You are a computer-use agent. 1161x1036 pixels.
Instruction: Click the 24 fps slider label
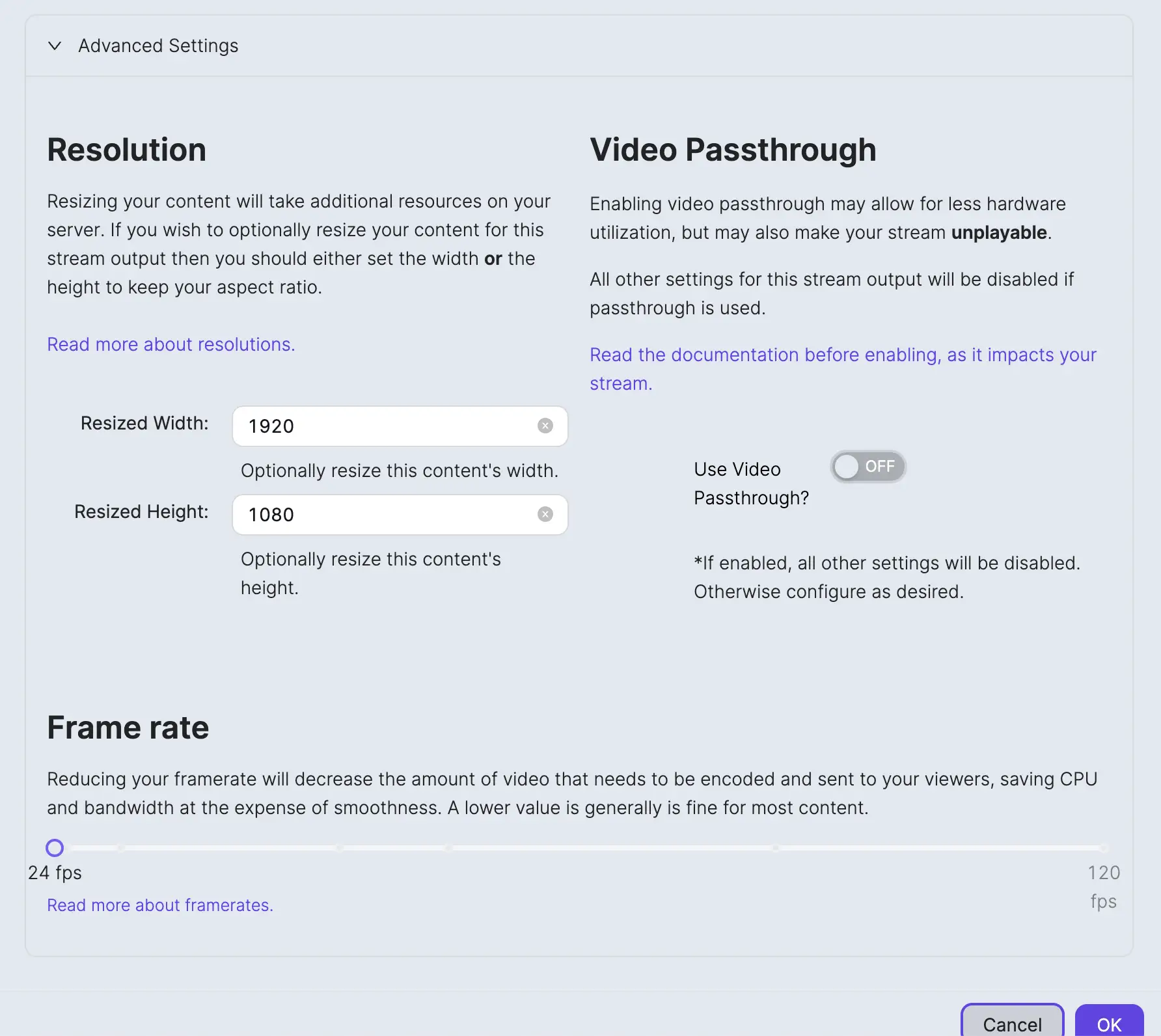[x=55, y=873]
